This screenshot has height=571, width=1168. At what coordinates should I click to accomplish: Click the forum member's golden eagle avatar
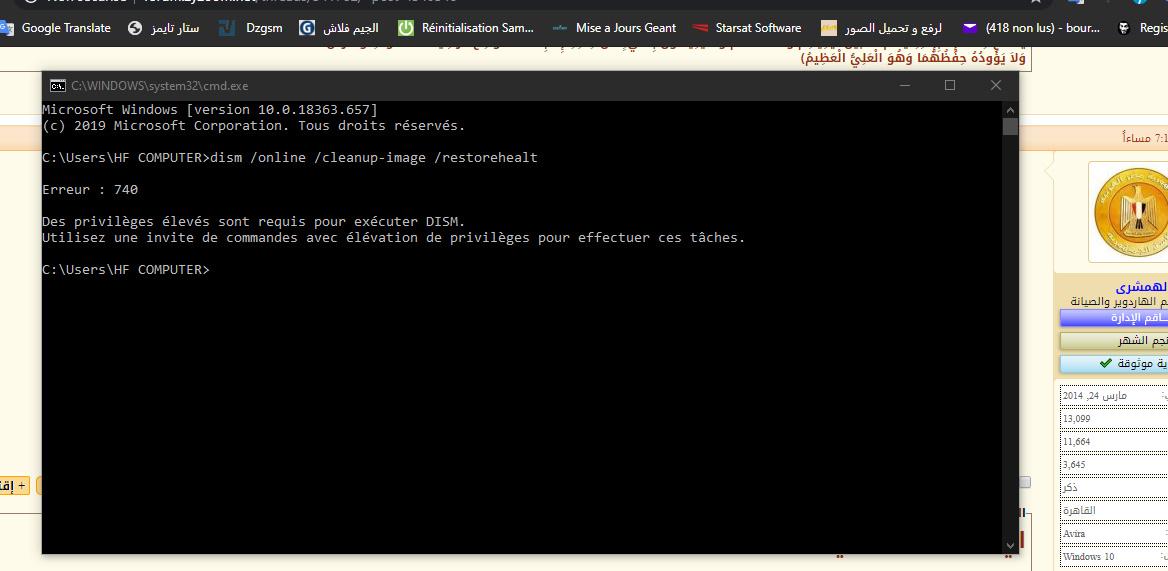[1131, 211]
